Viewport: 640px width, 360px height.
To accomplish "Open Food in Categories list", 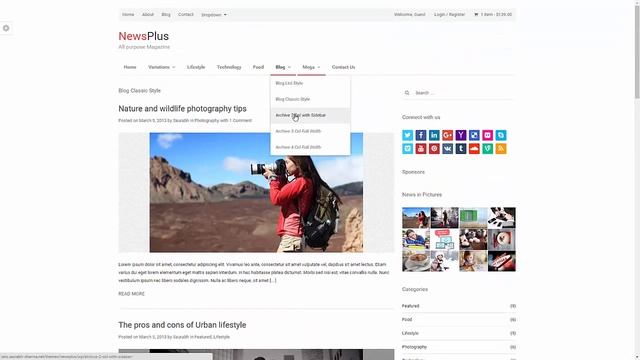I will 407,320.
